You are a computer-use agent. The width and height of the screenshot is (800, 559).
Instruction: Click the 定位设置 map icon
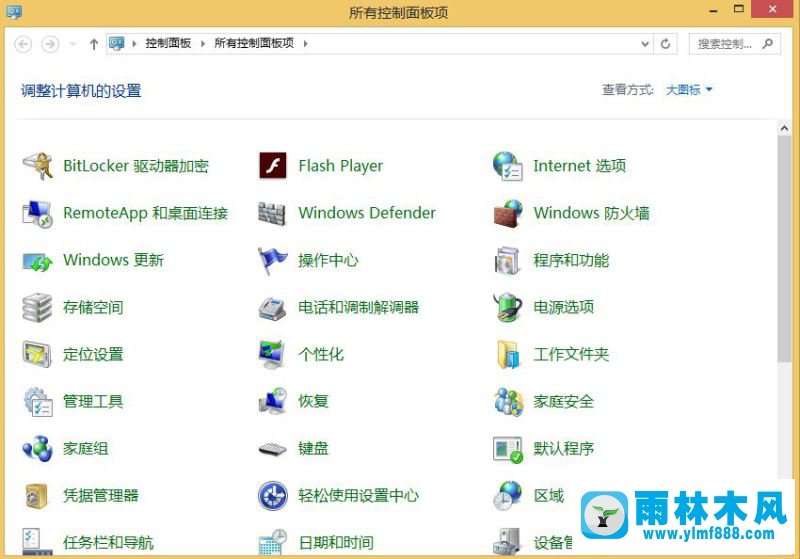pos(37,354)
